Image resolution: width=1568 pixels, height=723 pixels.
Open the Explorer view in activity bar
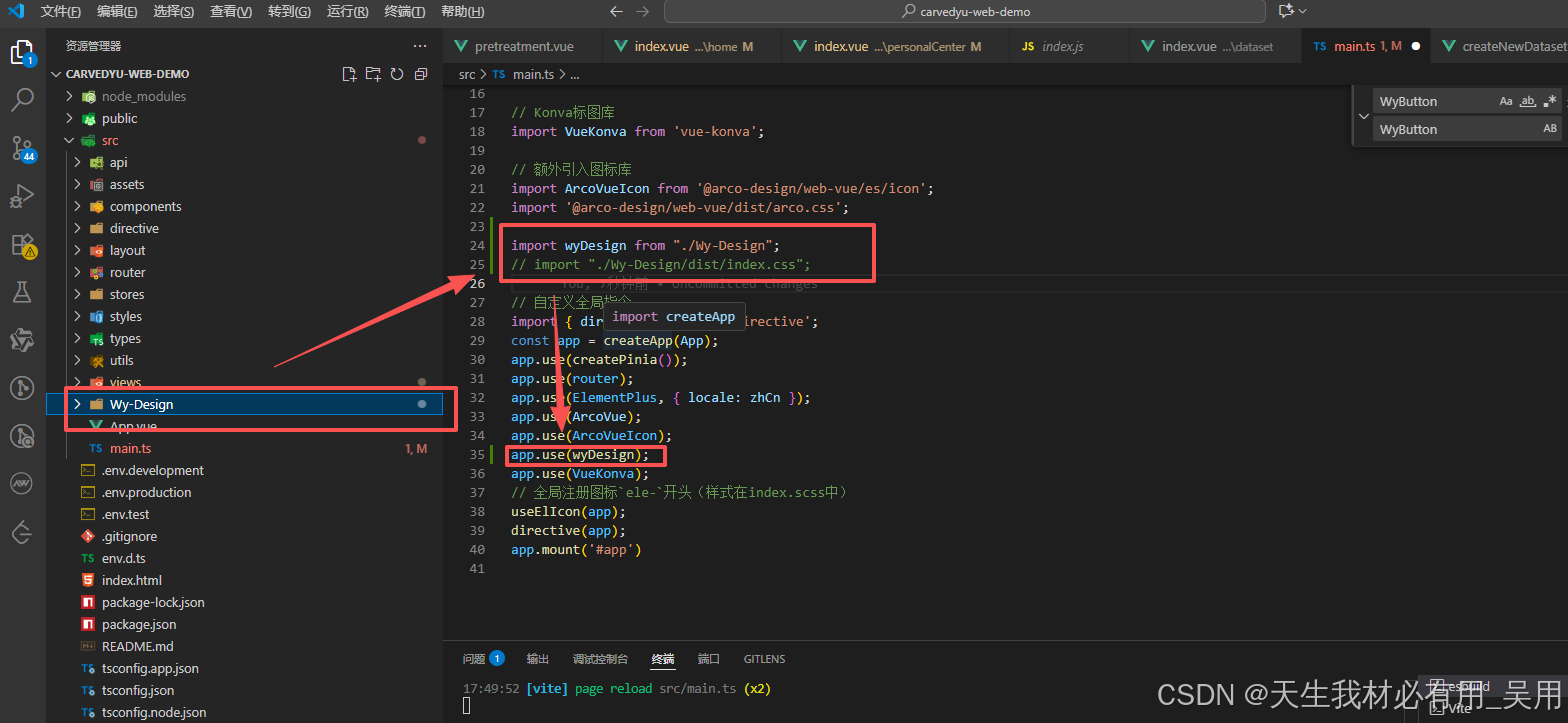[22, 52]
